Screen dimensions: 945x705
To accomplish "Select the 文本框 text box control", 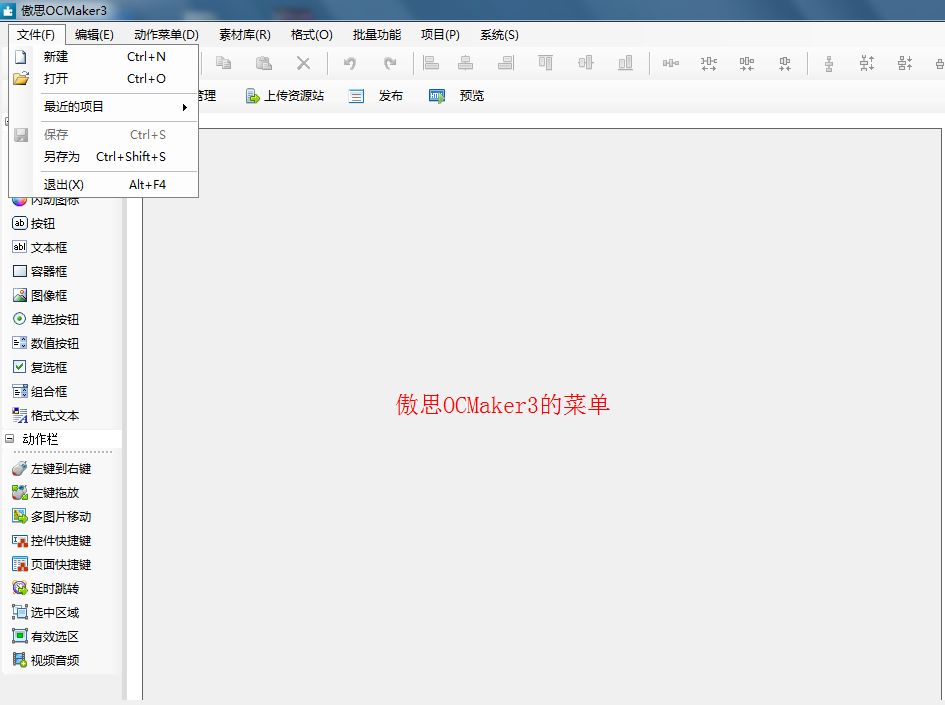I will click(40, 248).
